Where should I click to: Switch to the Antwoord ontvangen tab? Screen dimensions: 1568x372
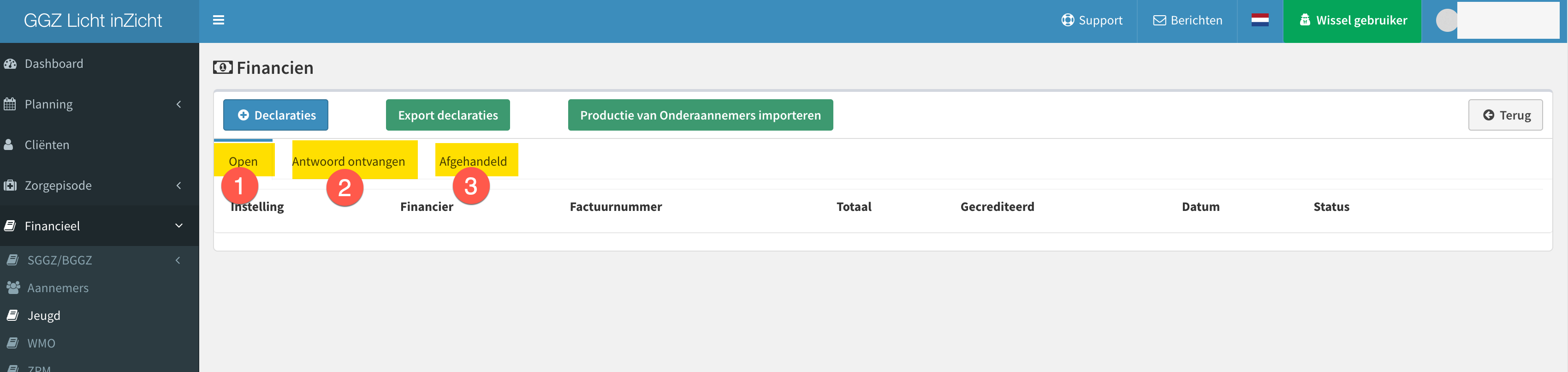348,162
